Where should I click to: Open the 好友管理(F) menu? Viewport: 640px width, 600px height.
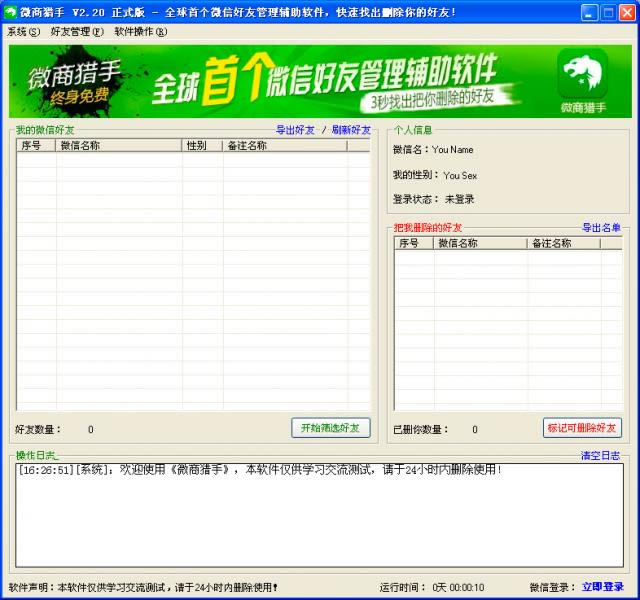coord(77,32)
